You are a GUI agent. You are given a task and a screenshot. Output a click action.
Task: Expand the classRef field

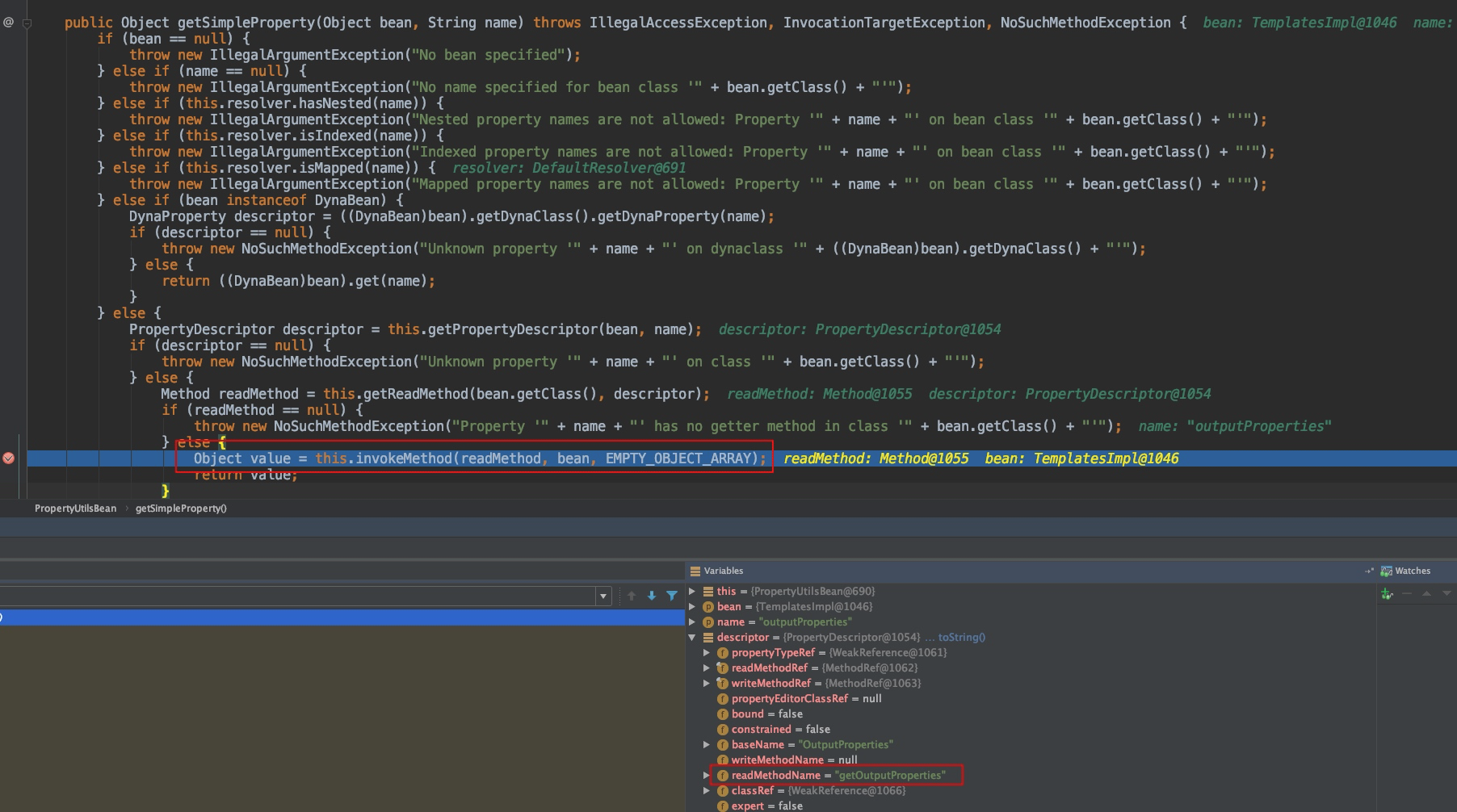(707, 791)
